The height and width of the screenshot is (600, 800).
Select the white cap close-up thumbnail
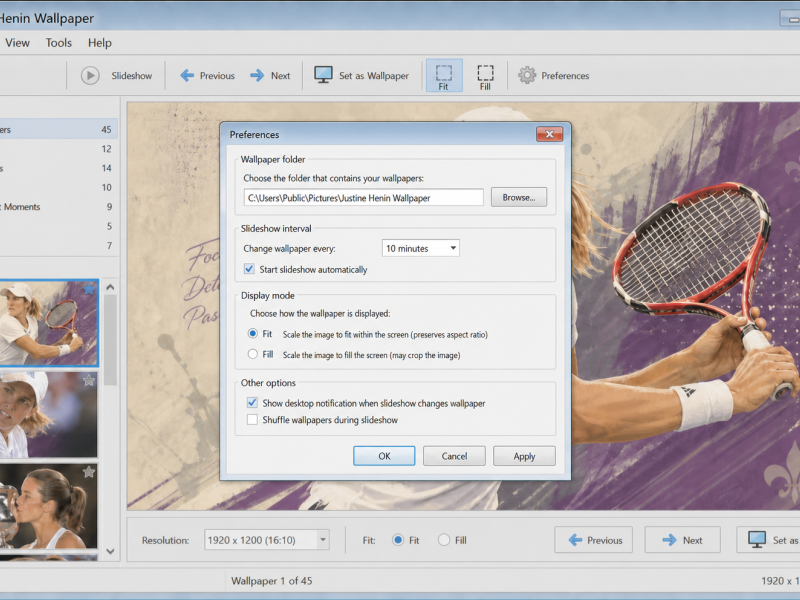[x=48, y=414]
